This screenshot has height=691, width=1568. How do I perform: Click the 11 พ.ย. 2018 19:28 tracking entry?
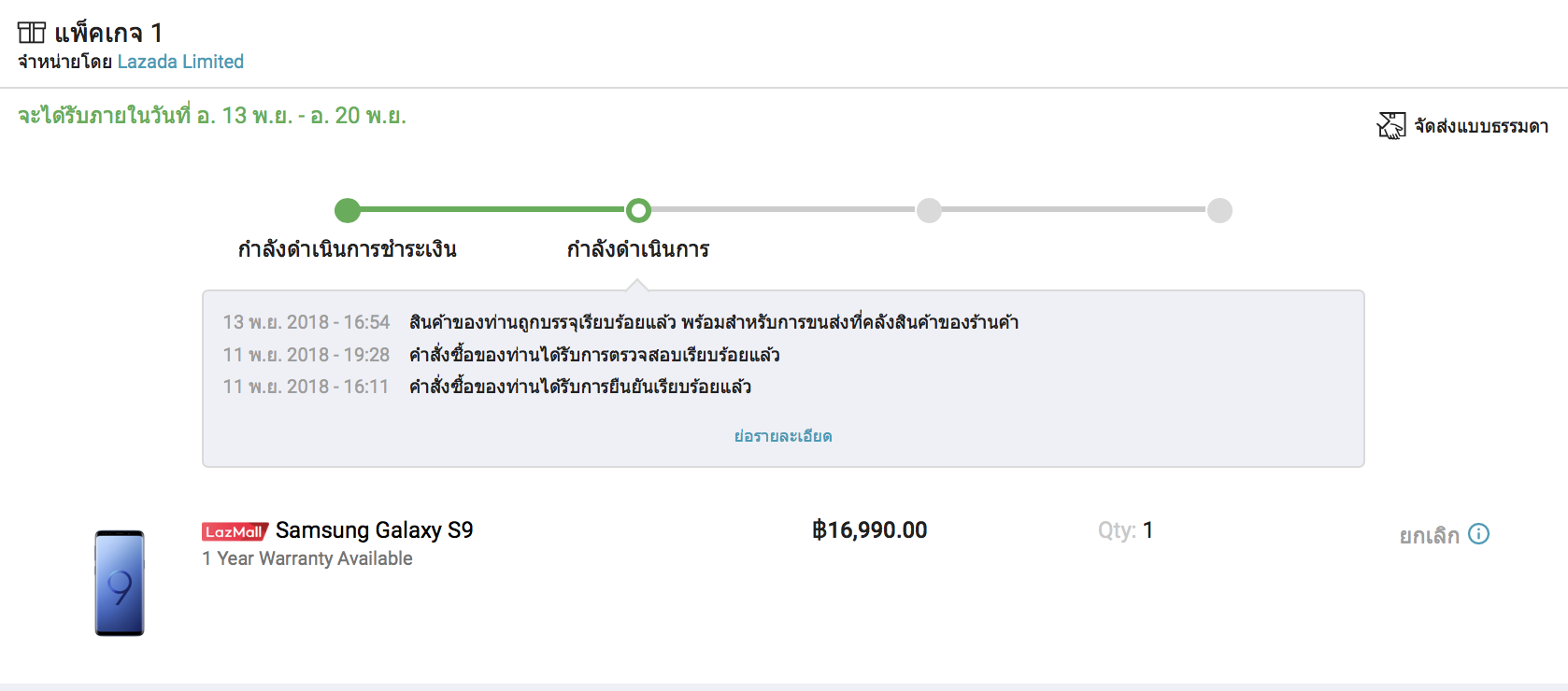click(x=501, y=355)
